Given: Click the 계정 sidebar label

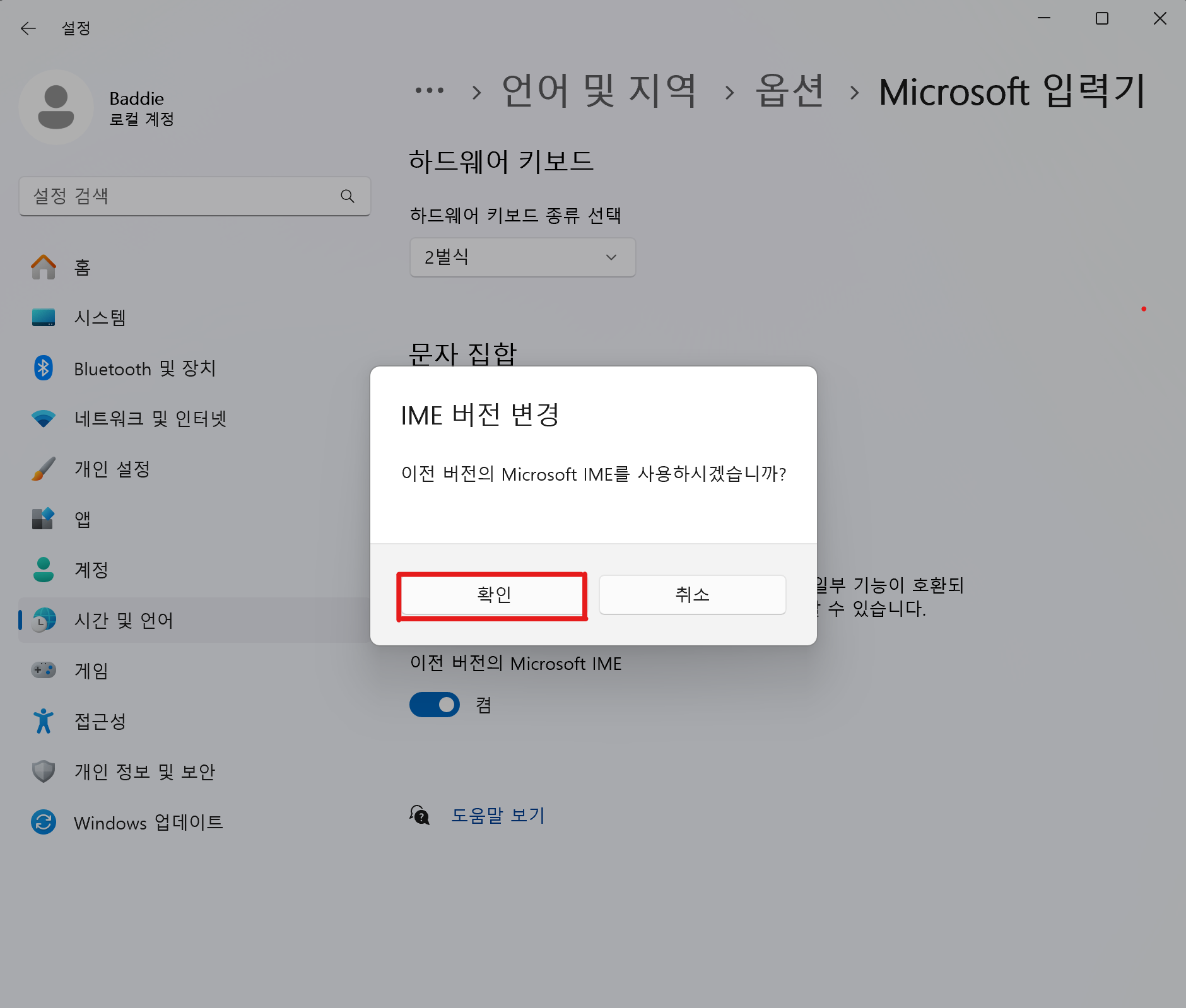Looking at the screenshot, I should click(91, 570).
